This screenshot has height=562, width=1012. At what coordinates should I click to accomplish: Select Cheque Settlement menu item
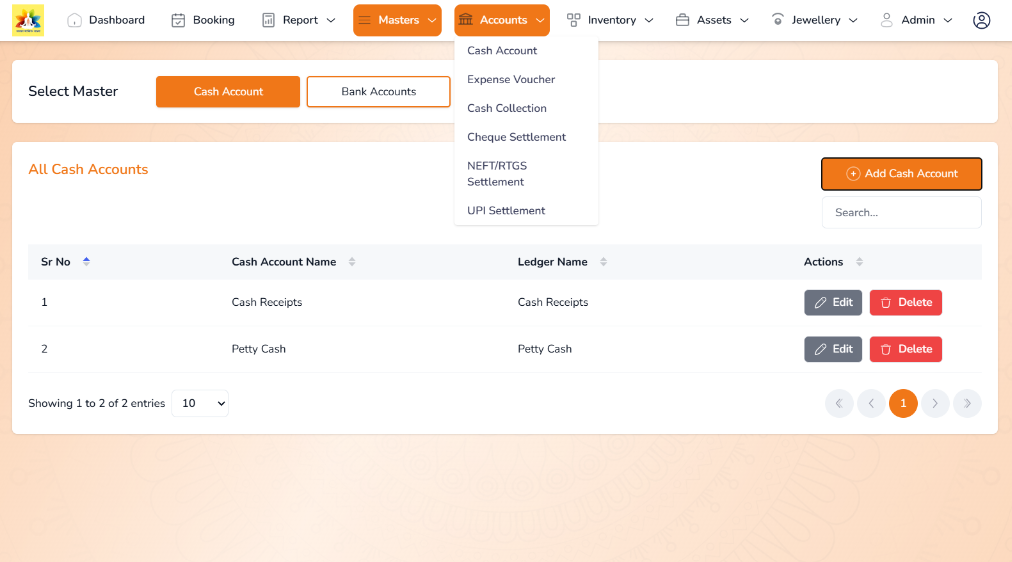point(516,137)
